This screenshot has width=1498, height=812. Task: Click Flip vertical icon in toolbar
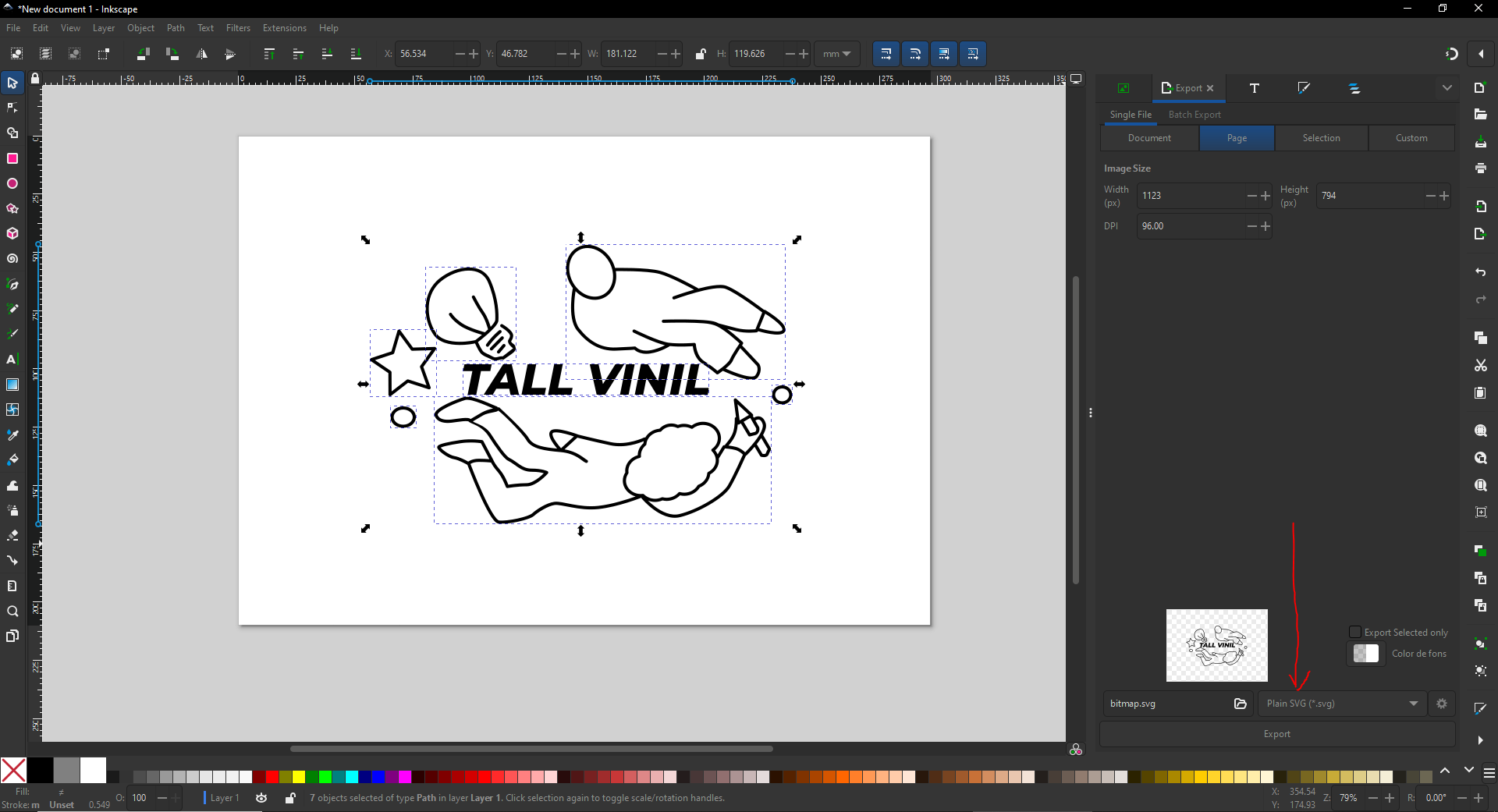pos(230,54)
